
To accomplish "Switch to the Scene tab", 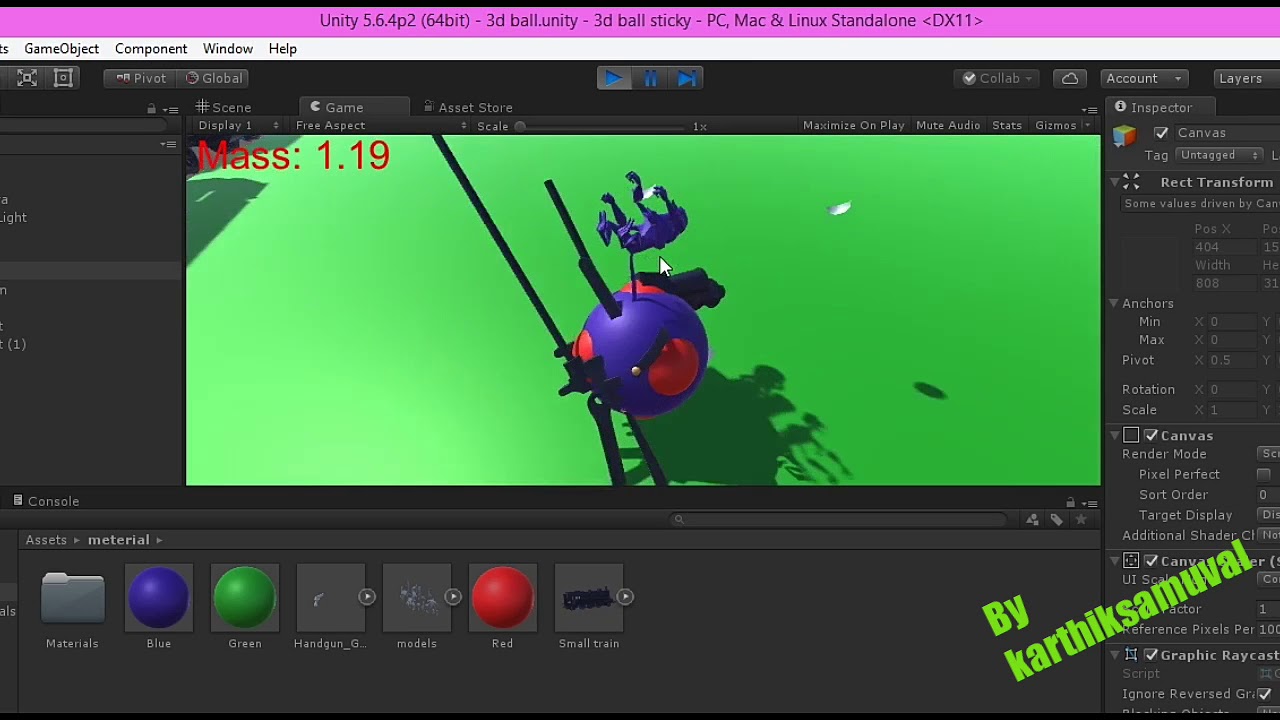I will pos(223,107).
